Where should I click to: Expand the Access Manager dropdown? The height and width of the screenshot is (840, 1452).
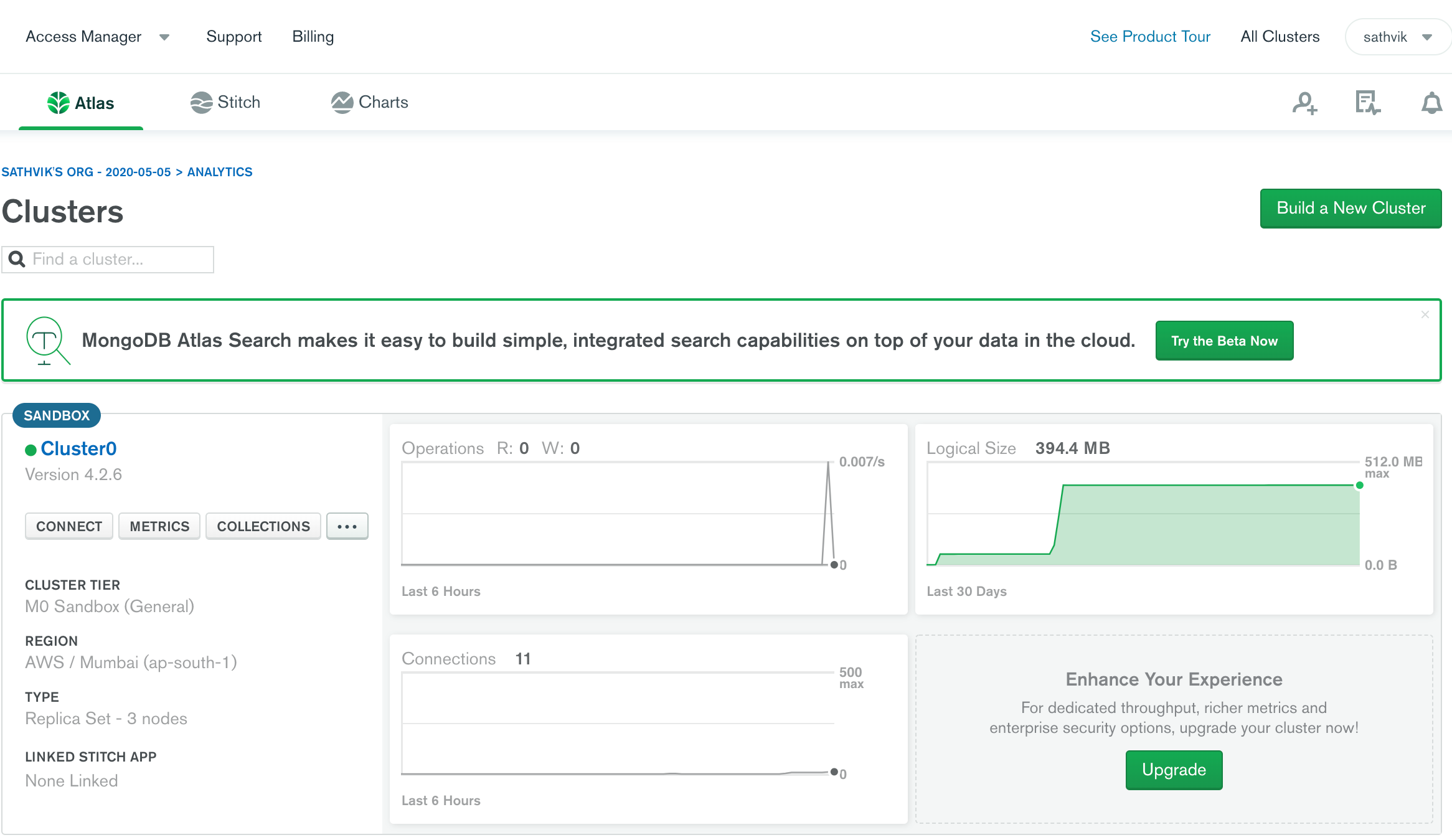[x=83, y=36]
